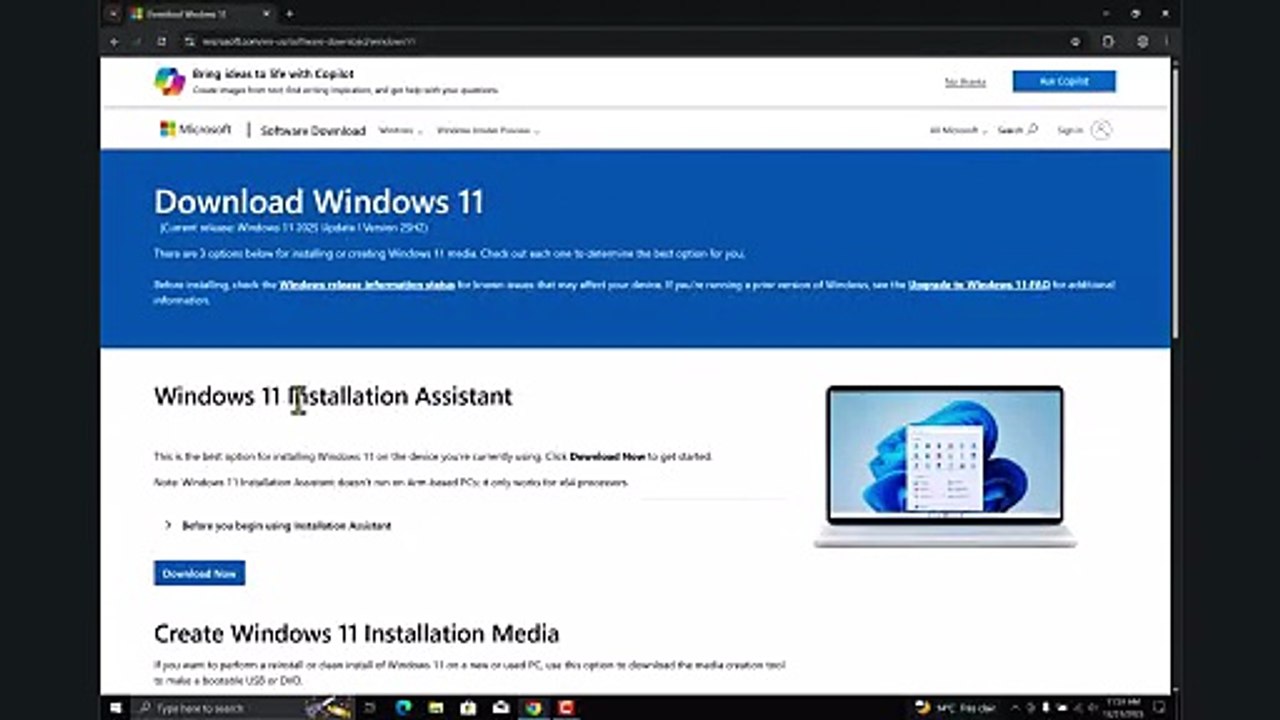Open the Windows release information status link
The height and width of the screenshot is (720, 1280).
pos(367,285)
